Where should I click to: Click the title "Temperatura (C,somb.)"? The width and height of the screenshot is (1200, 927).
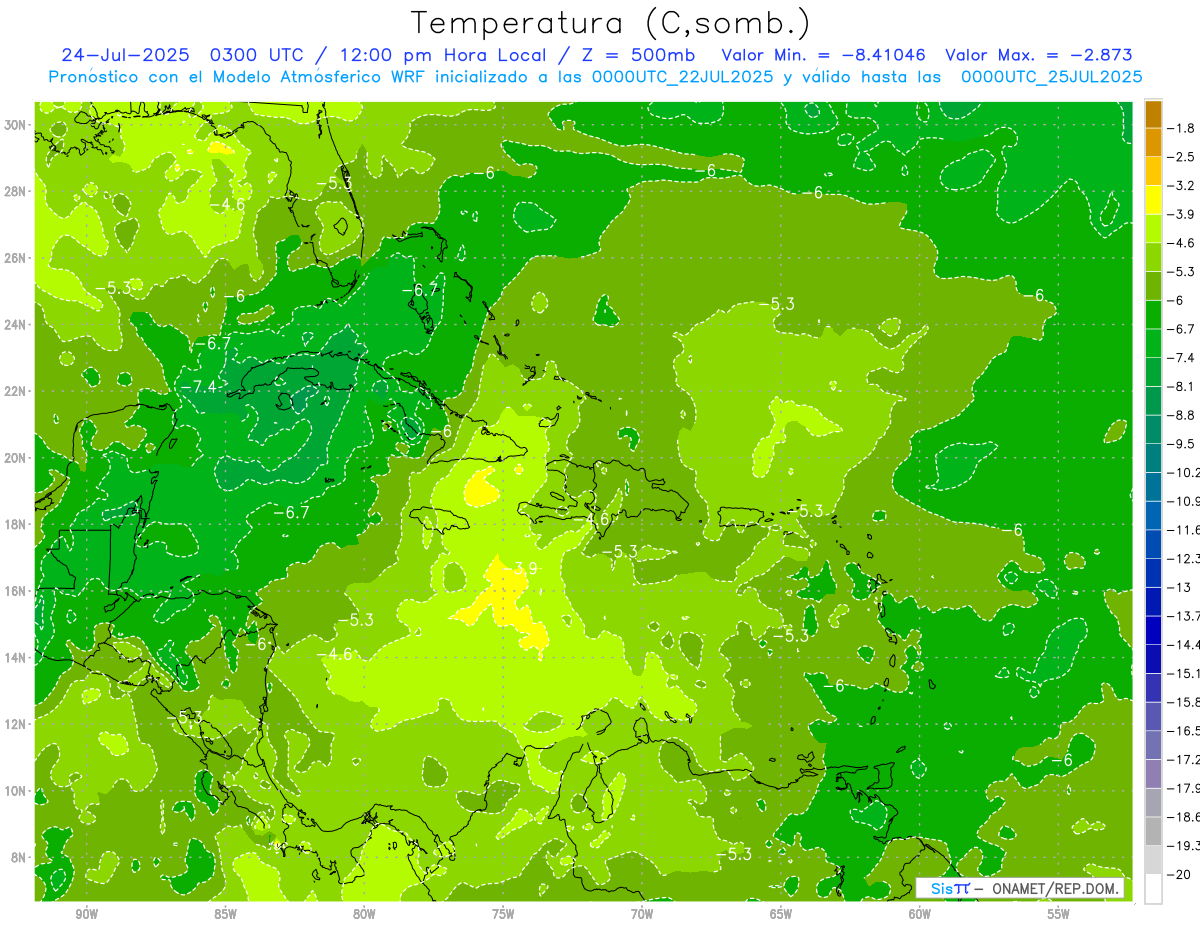[x=611, y=22]
